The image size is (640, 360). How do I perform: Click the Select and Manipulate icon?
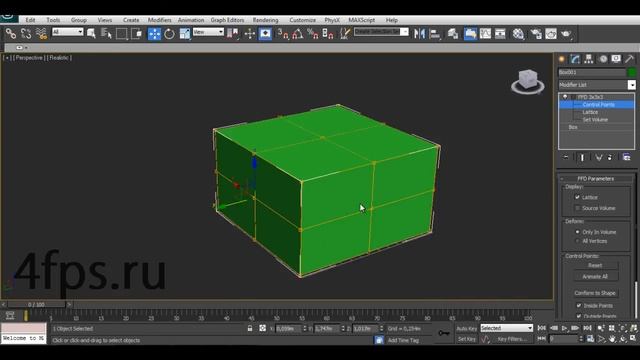[x=249, y=33]
